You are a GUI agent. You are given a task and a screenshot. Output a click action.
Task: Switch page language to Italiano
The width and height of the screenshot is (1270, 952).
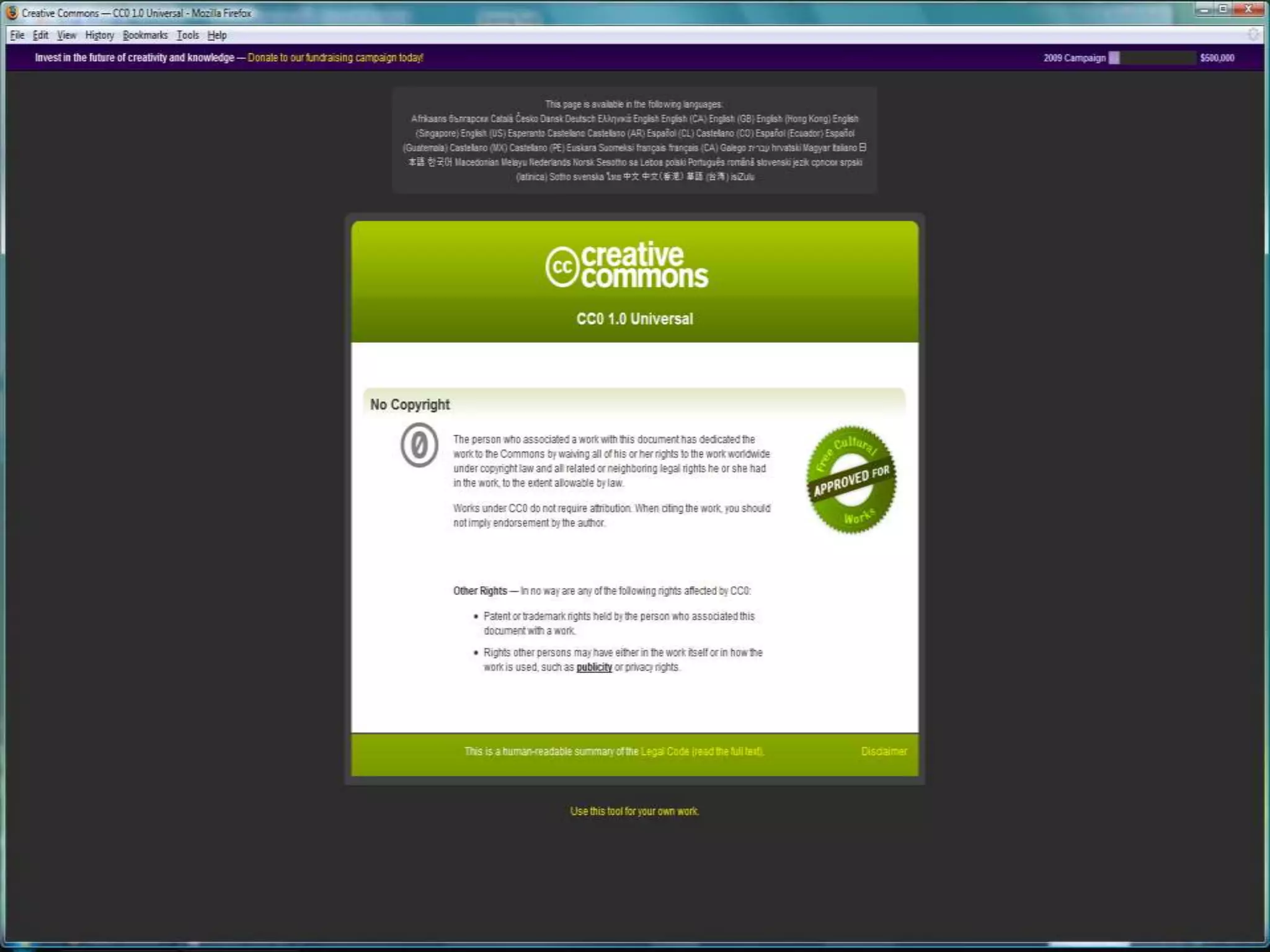(844, 148)
